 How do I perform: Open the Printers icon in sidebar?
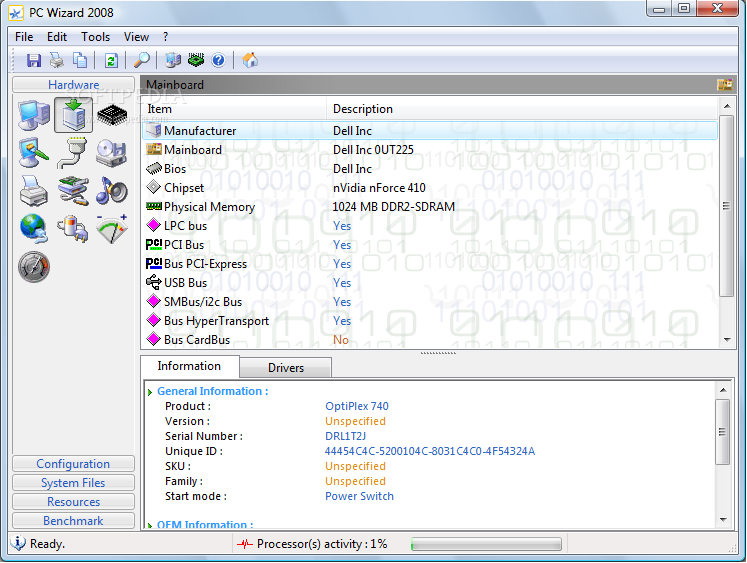click(34, 191)
